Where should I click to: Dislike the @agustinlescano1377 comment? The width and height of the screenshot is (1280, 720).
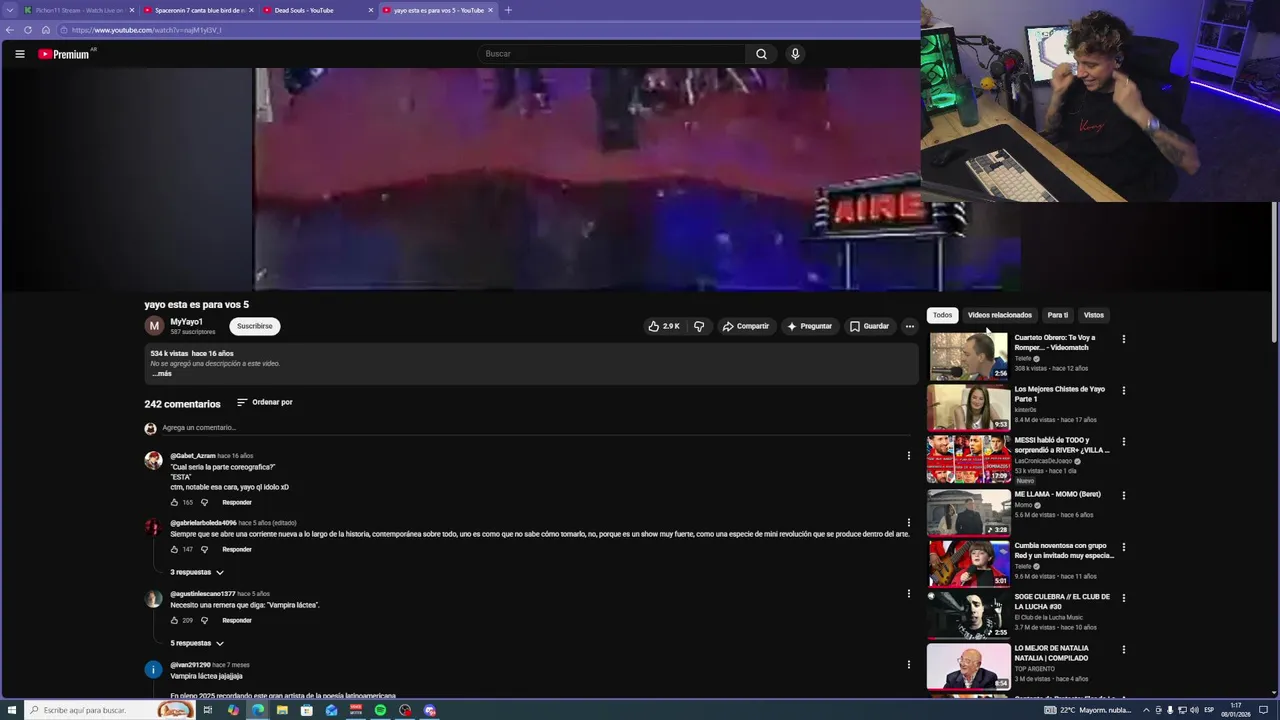(x=204, y=620)
